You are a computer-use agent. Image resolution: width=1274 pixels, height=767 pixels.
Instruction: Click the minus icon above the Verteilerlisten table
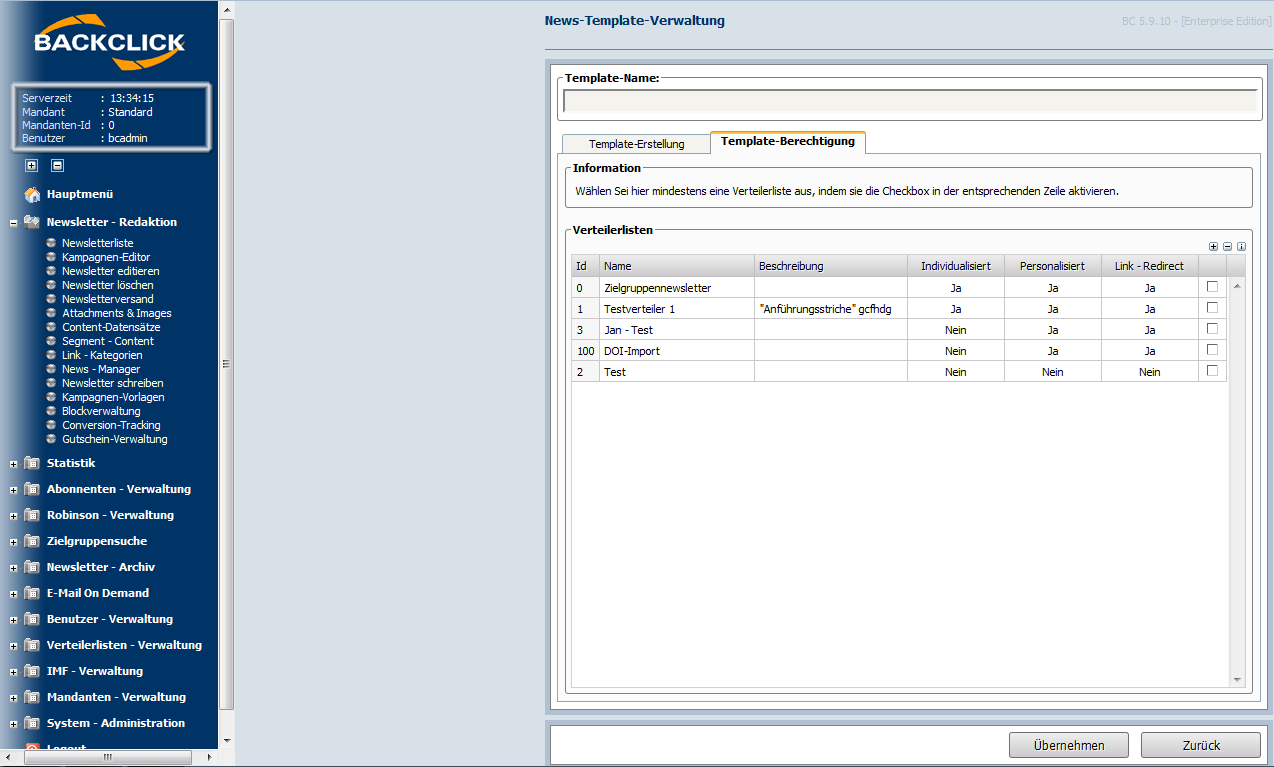click(1227, 246)
